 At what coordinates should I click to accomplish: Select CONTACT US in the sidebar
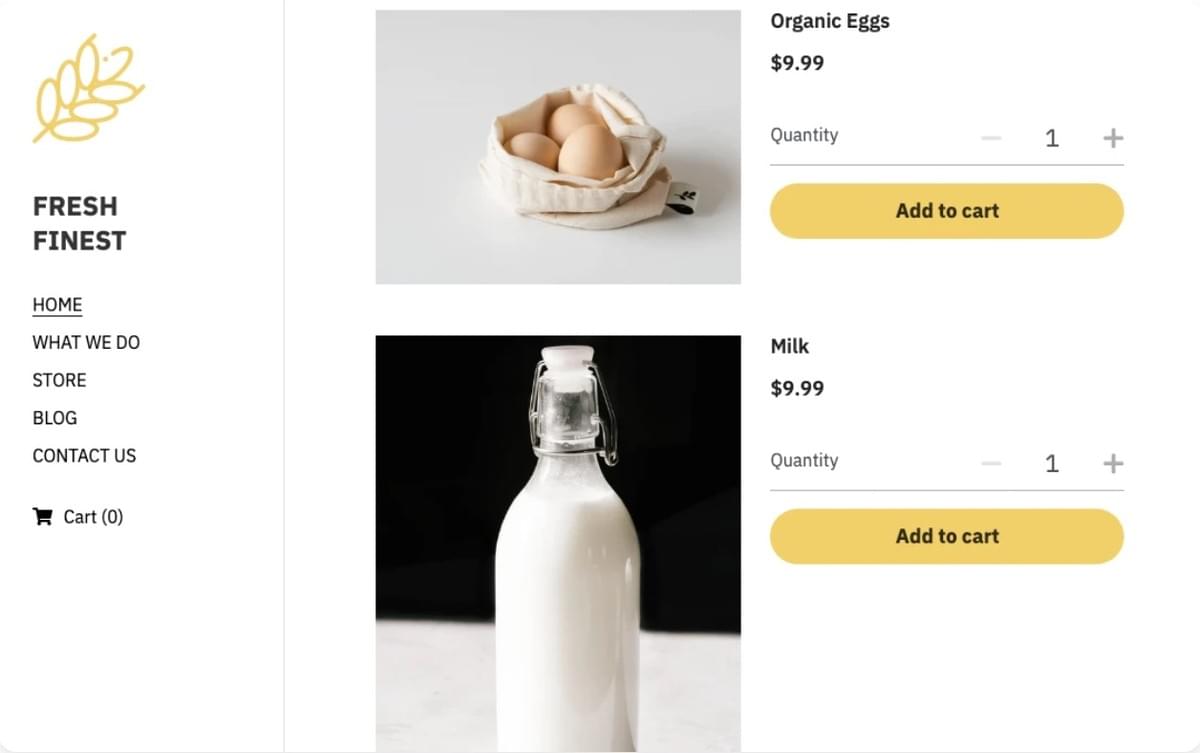[x=84, y=456]
